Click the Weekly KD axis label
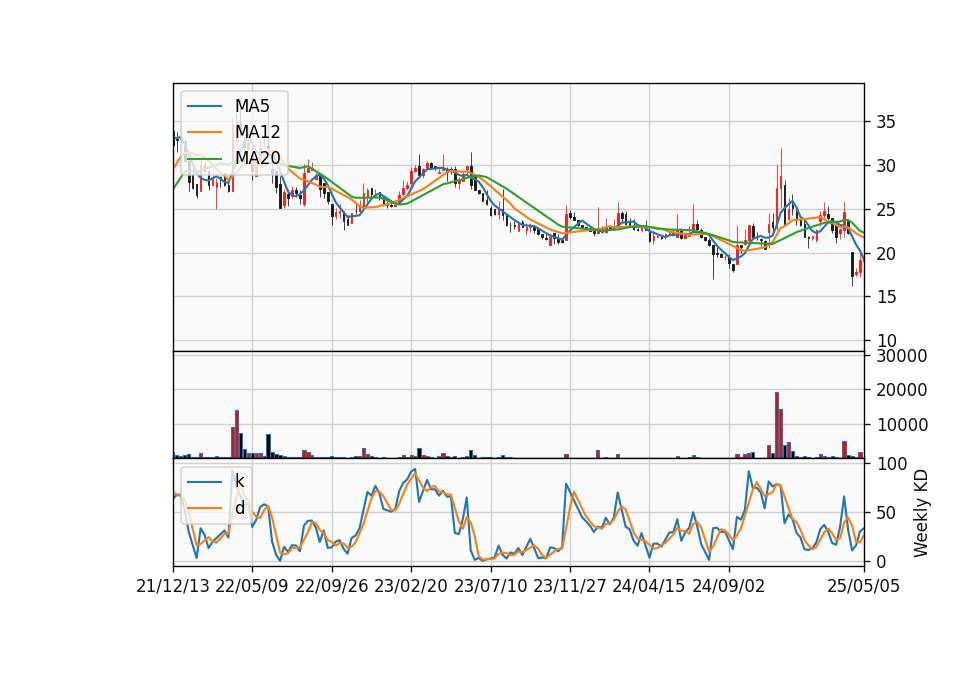 coord(921,514)
